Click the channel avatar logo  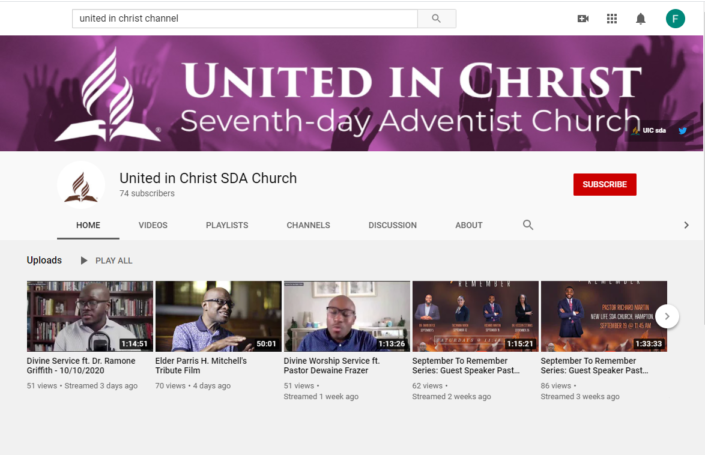tap(81, 185)
